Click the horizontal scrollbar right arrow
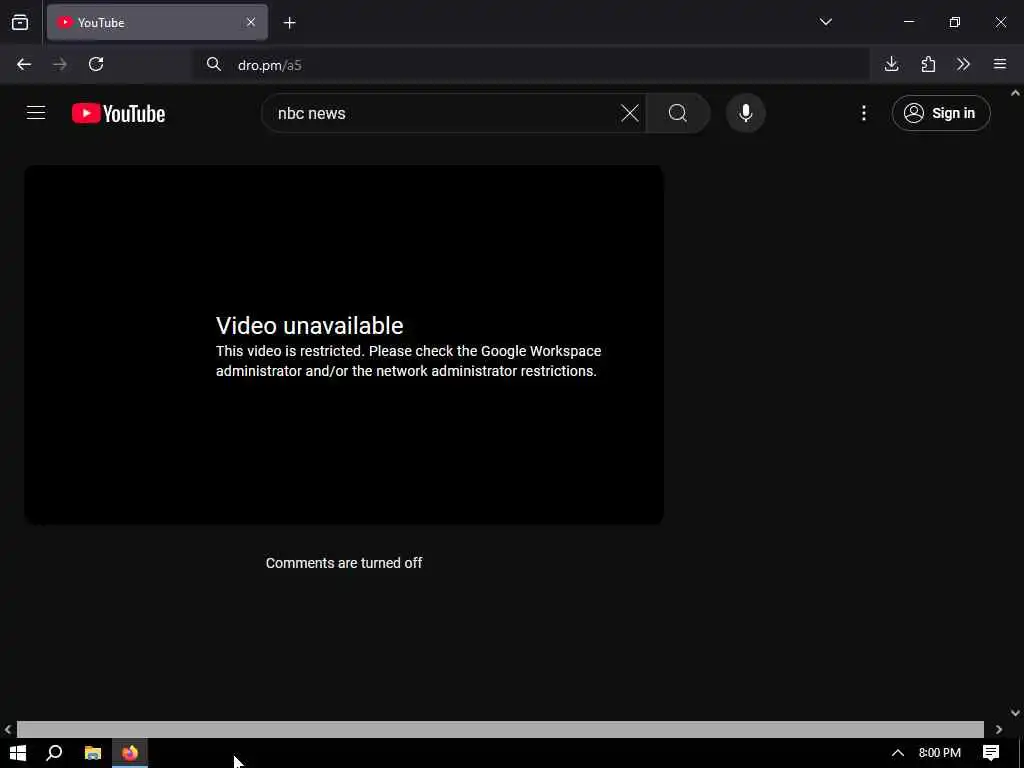 pyautogui.click(x=999, y=729)
